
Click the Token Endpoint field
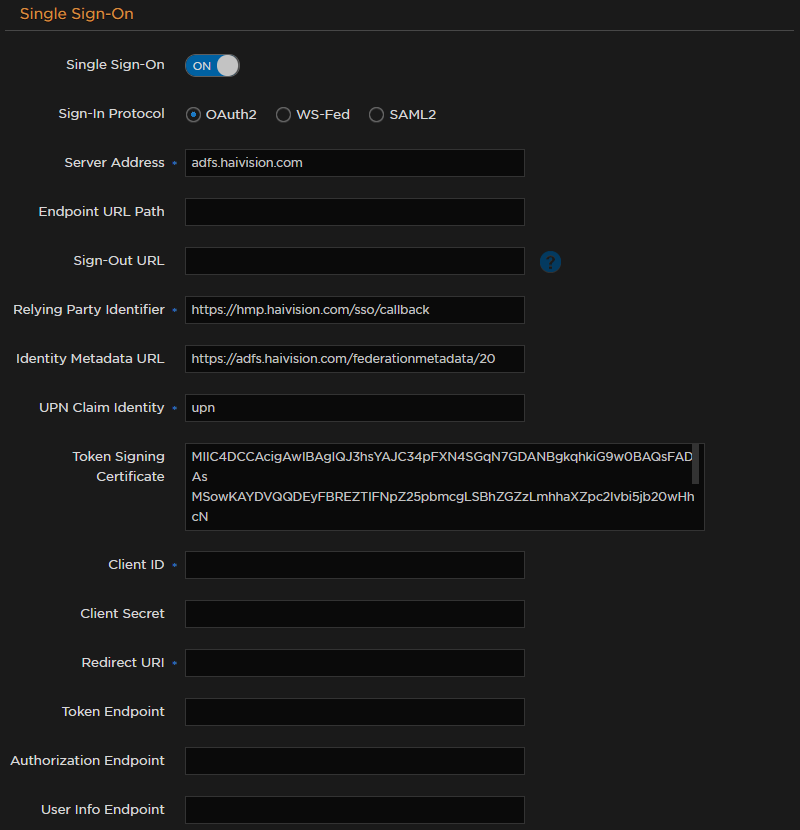point(354,711)
